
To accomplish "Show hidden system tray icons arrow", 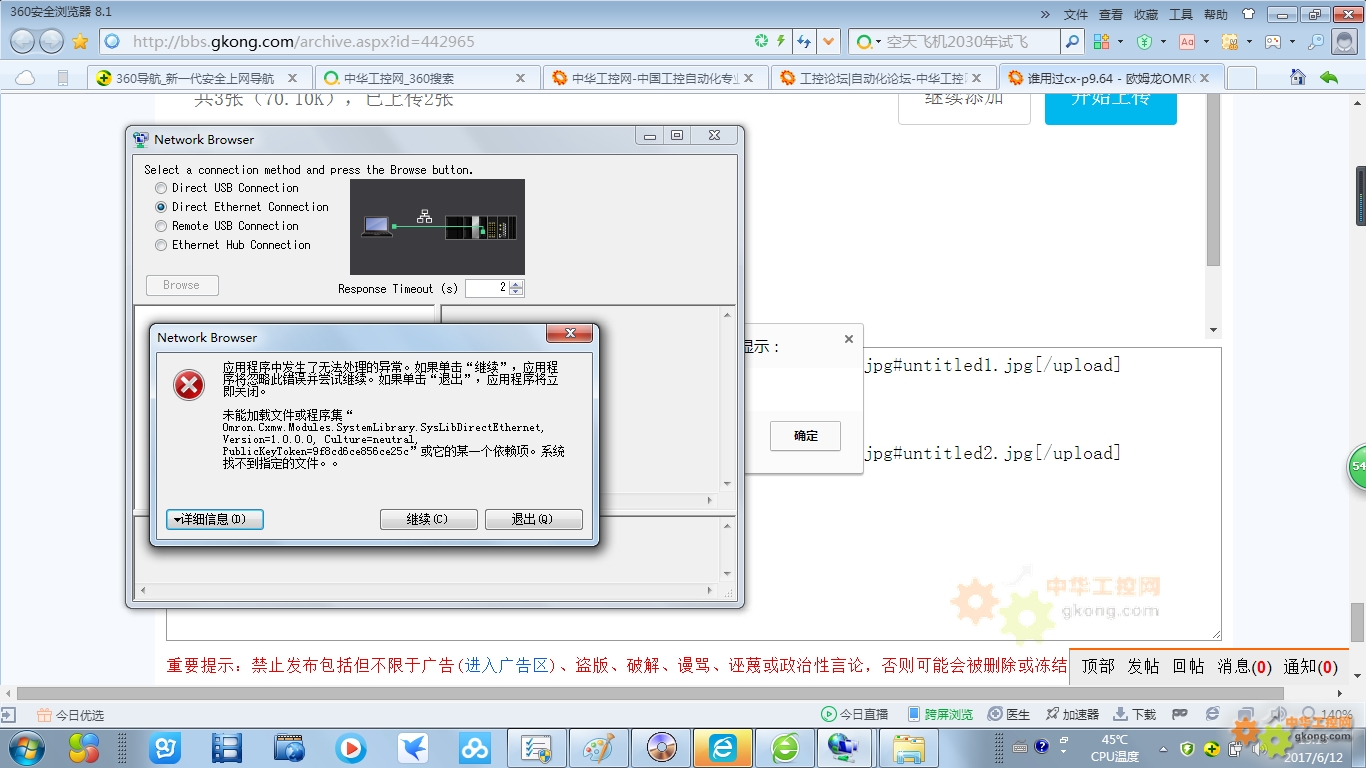I will pyautogui.click(x=1163, y=748).
